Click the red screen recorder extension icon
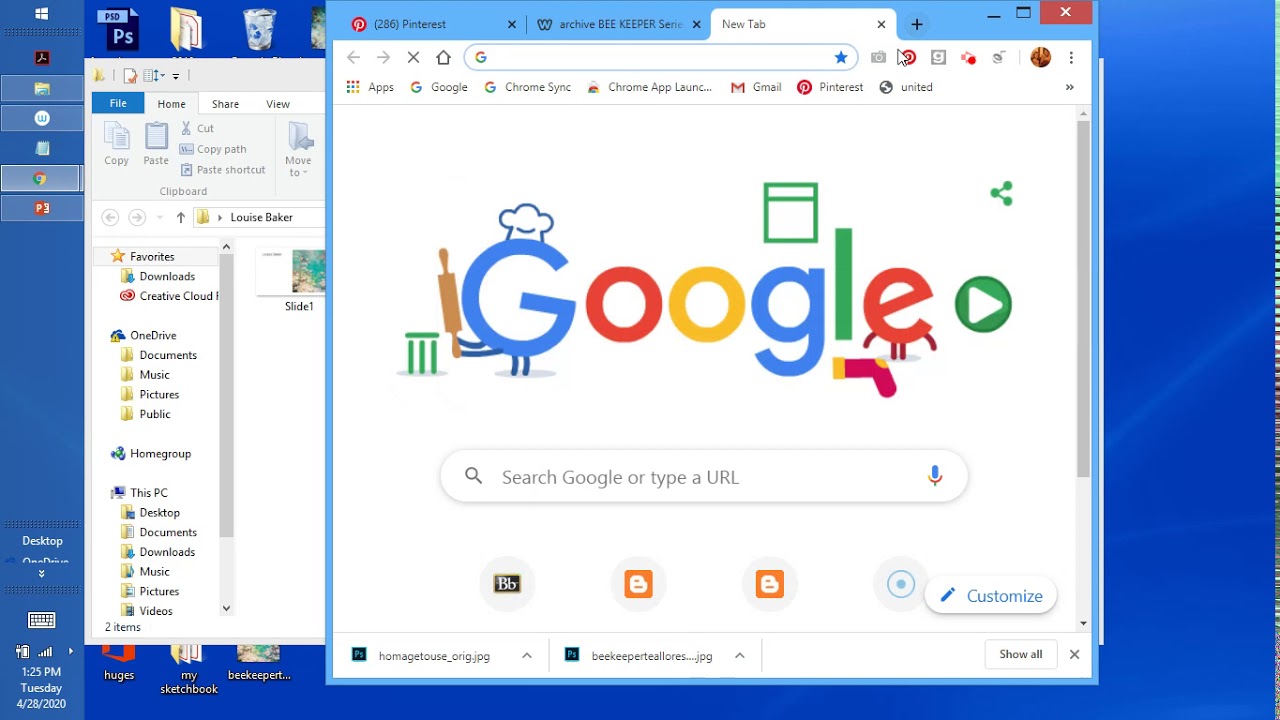This screenshot has height=720, width=1280. [968, 58]
